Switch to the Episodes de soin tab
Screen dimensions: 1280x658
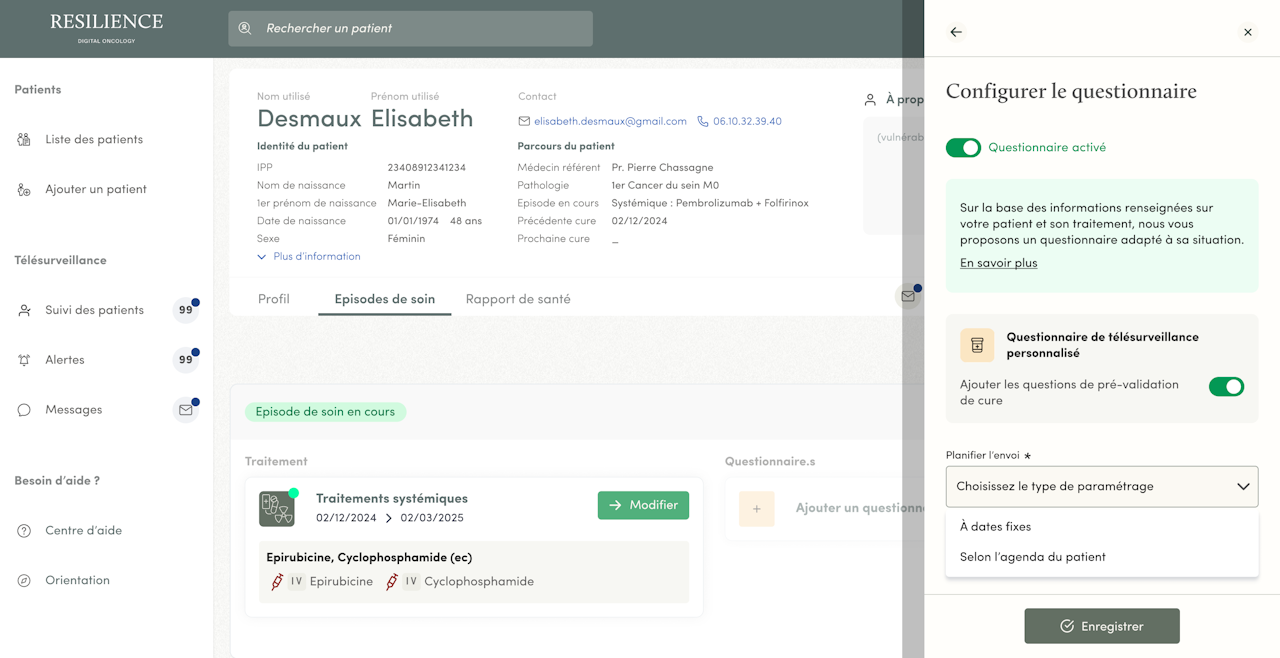[x=385, y=299]
